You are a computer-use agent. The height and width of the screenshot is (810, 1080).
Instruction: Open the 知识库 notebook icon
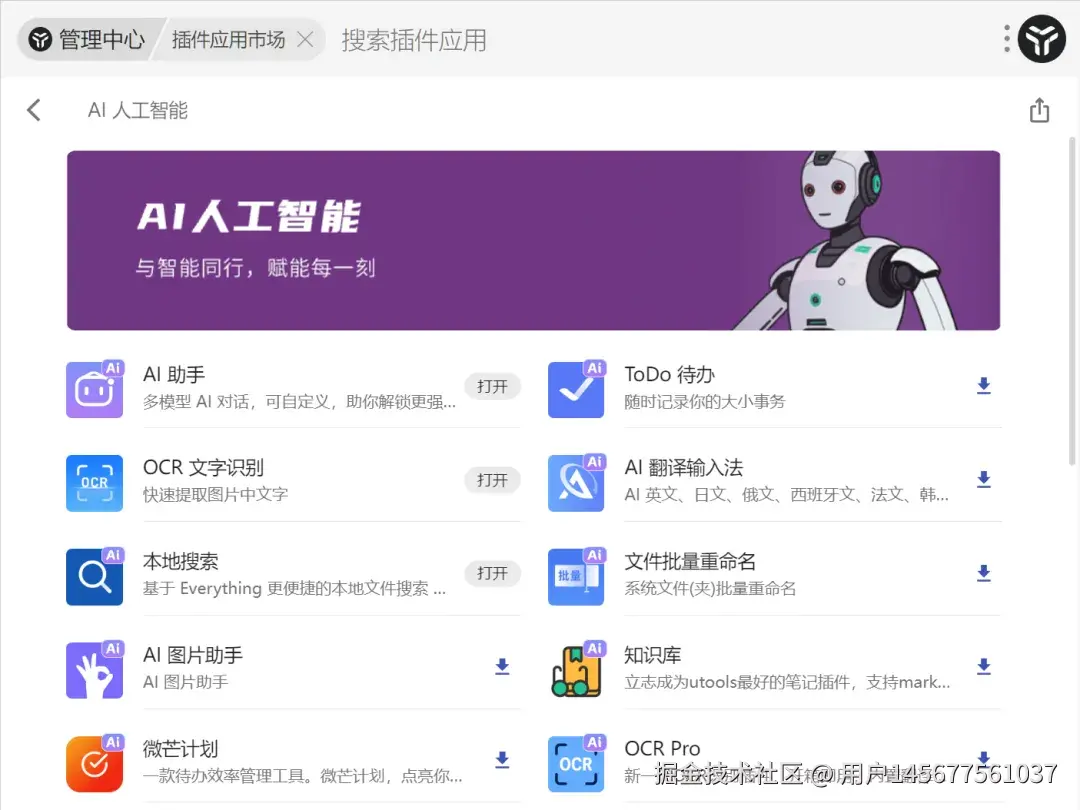576,667
